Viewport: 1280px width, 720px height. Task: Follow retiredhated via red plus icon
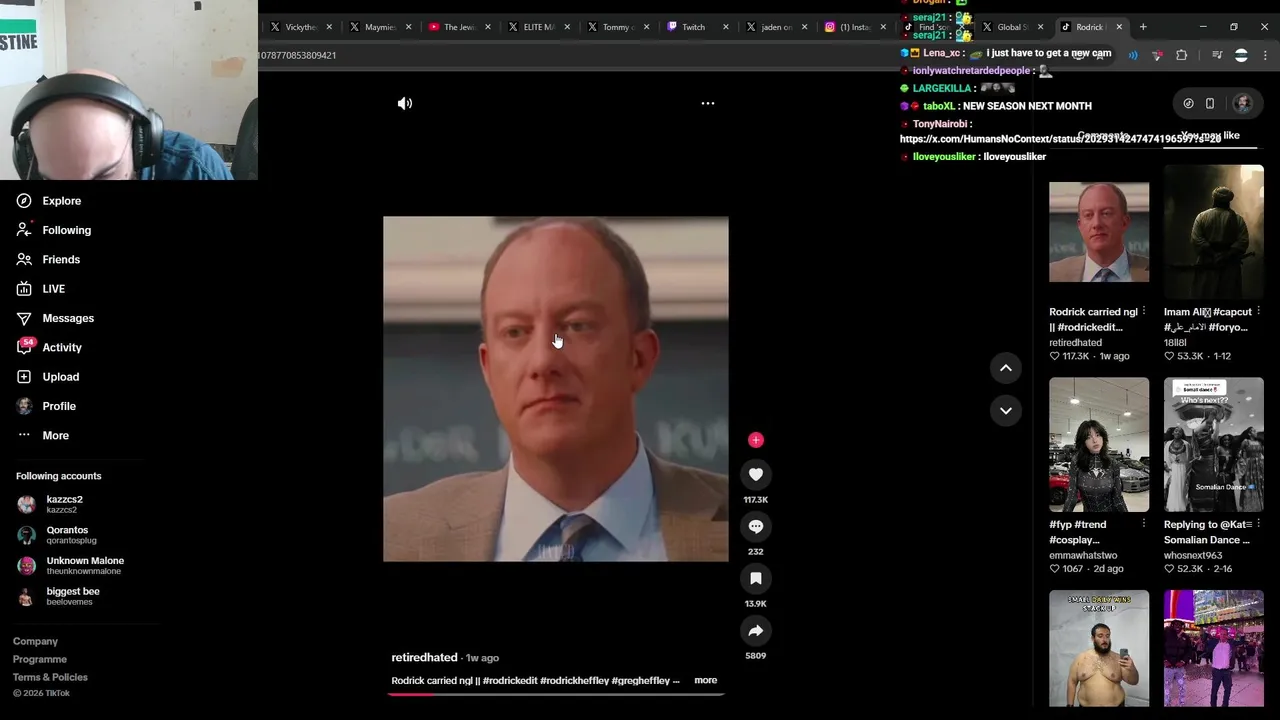coord(756,440)
